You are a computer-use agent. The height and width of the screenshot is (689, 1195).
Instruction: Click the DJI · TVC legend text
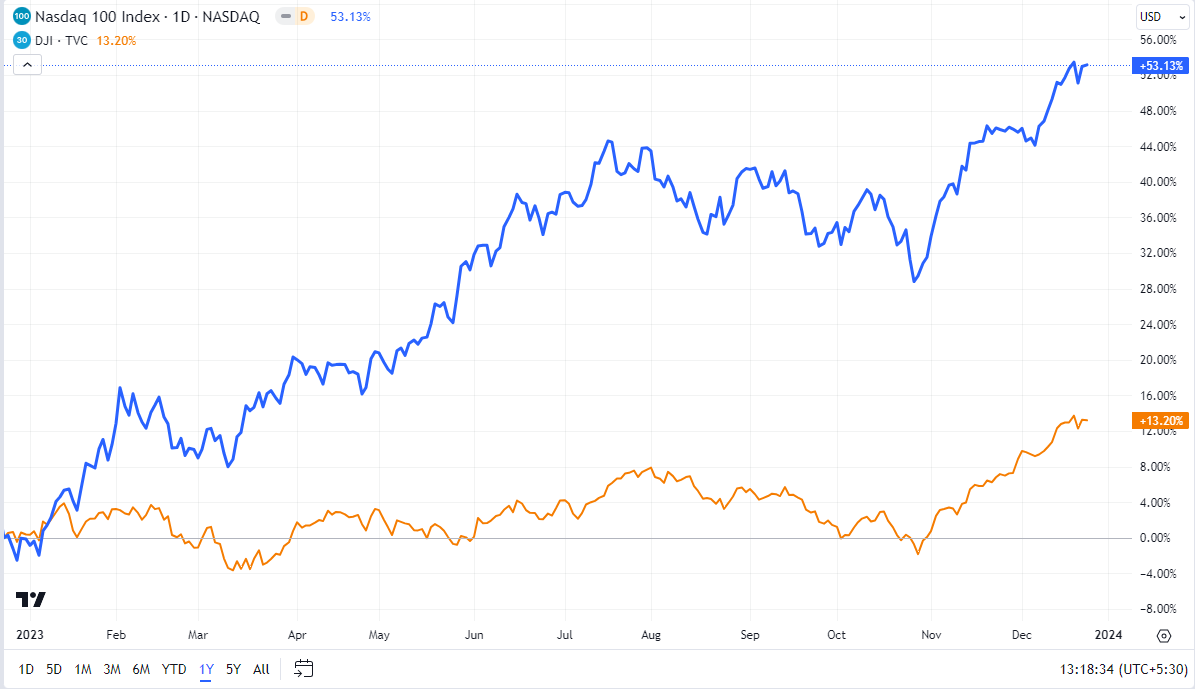pos(63,40)
